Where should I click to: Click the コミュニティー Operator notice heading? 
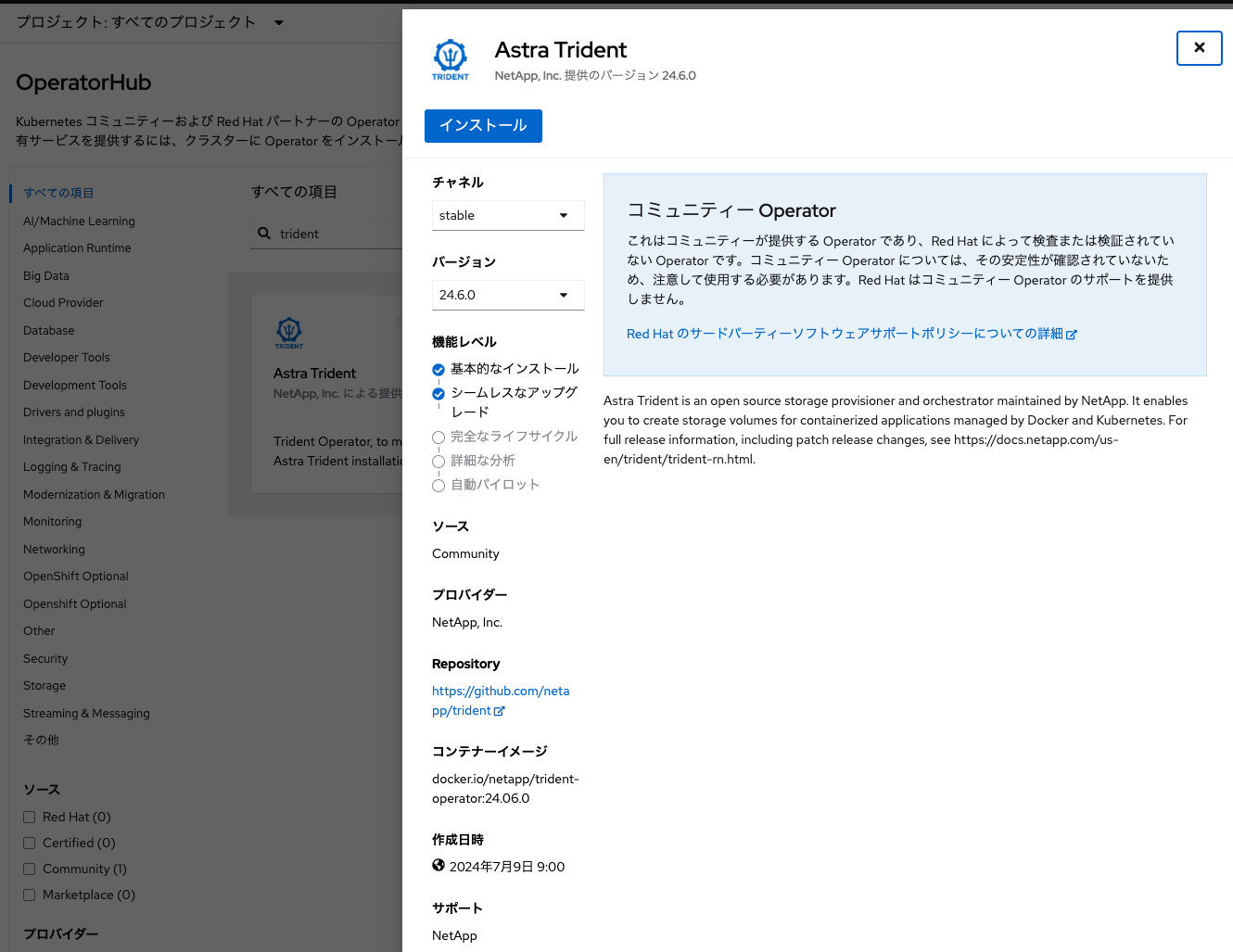731,210
